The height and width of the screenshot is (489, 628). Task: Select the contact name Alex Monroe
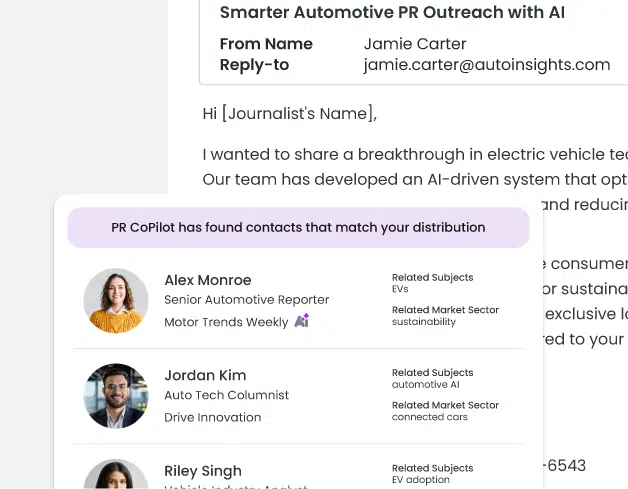coord(208,280)
